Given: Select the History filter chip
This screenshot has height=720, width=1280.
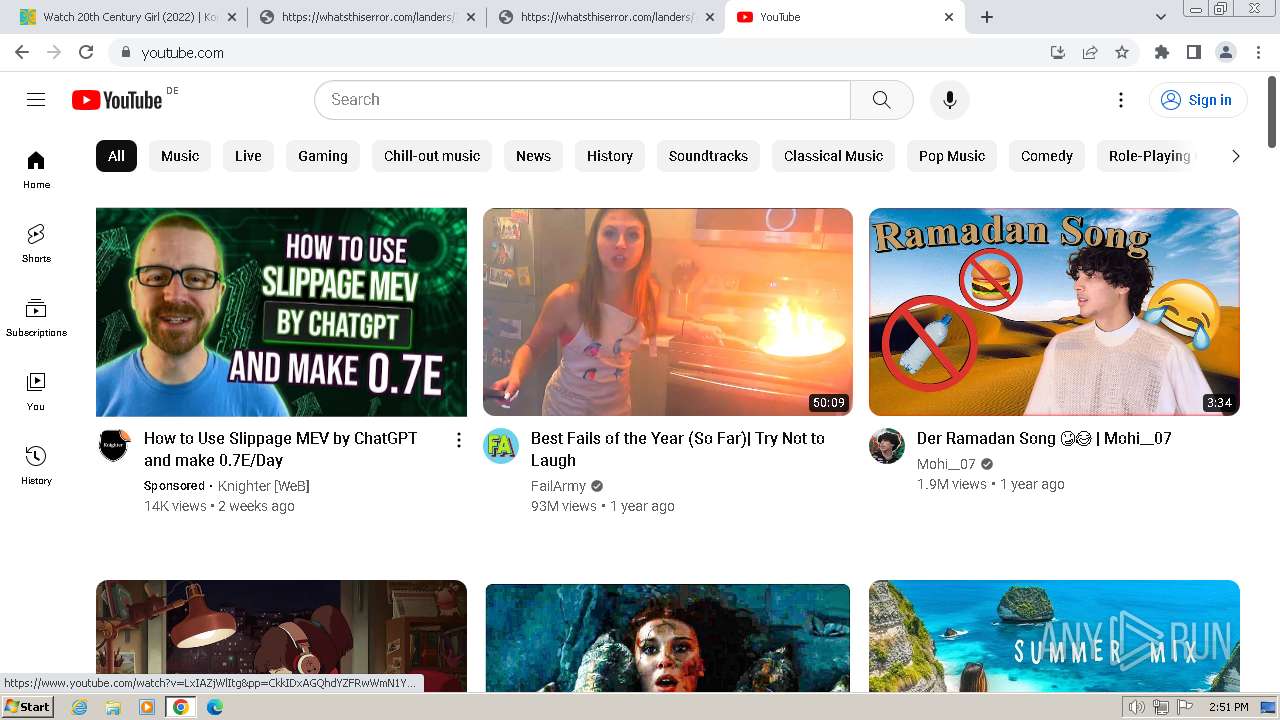Looking at the screenshot, I should click(x=610, y=156).
